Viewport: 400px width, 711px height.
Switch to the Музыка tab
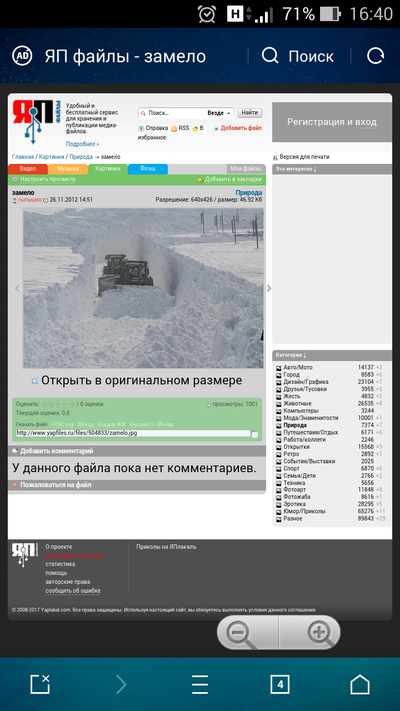click(68, 169)
